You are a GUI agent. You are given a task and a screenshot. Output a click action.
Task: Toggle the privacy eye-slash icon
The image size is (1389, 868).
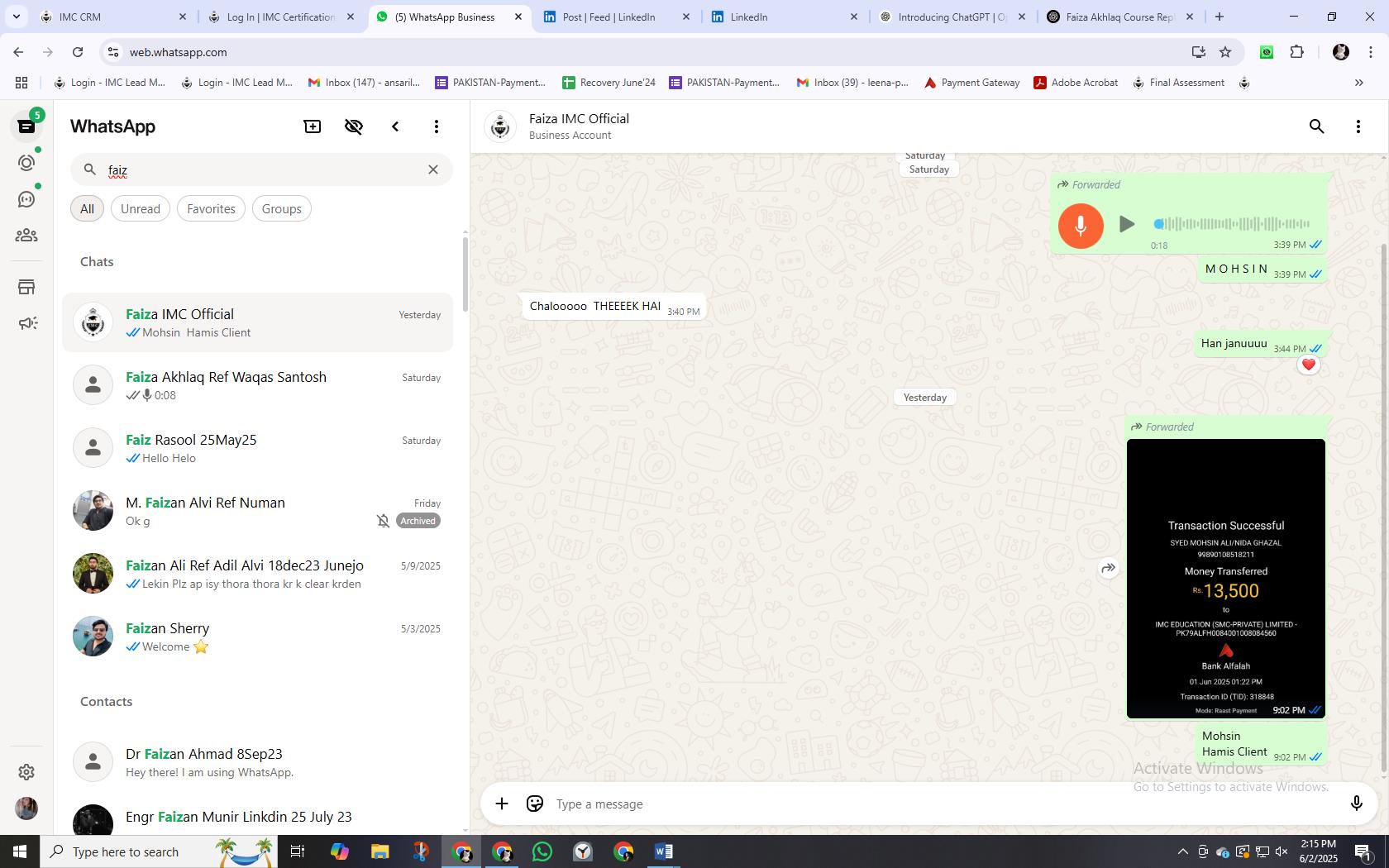(354, 126)
